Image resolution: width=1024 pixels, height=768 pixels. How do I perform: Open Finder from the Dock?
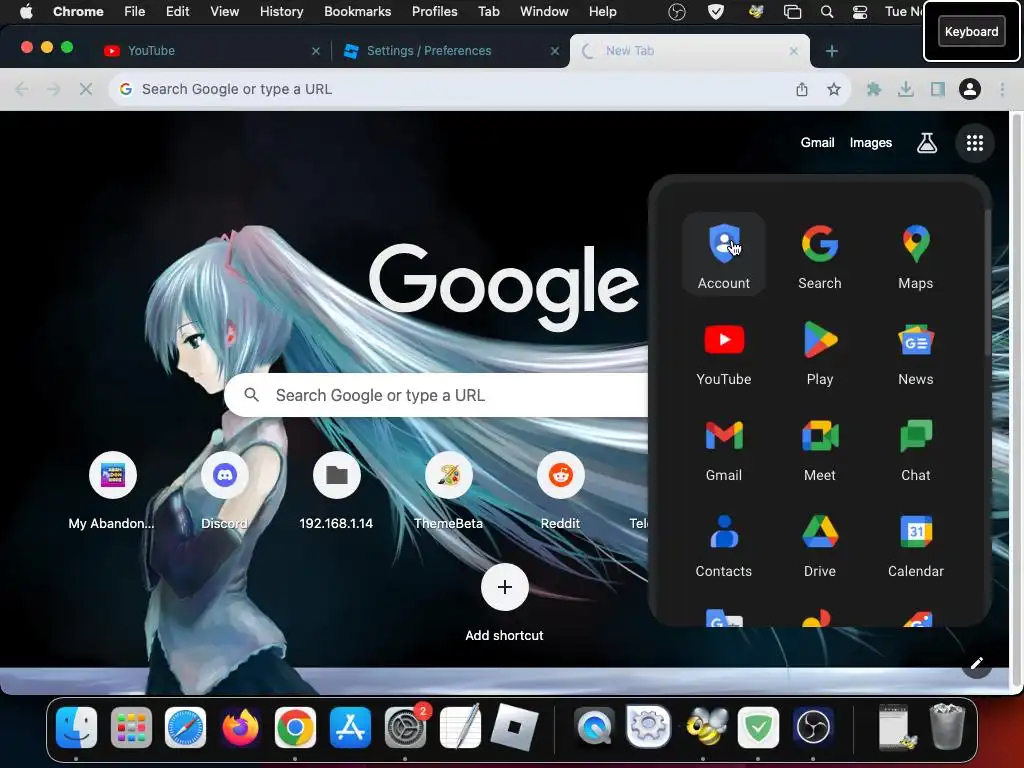point(76,727)
